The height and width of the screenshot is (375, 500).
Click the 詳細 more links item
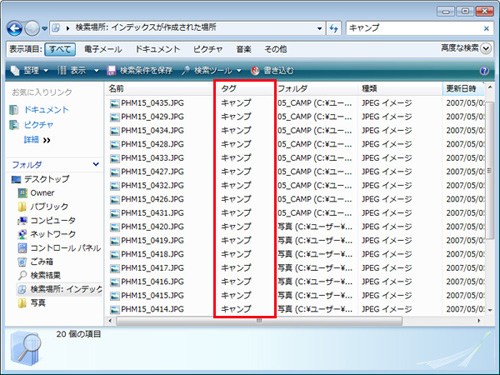coord(37,140)
